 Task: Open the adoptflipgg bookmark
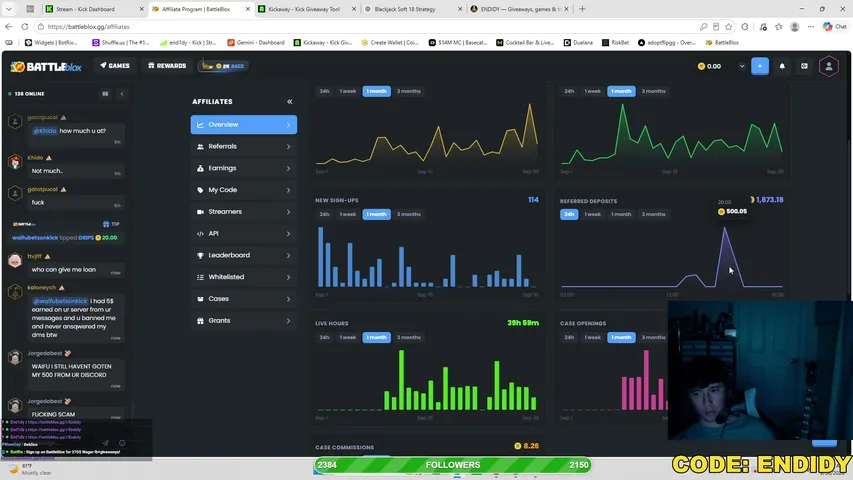pyautogui.click(x=666, y=42)
